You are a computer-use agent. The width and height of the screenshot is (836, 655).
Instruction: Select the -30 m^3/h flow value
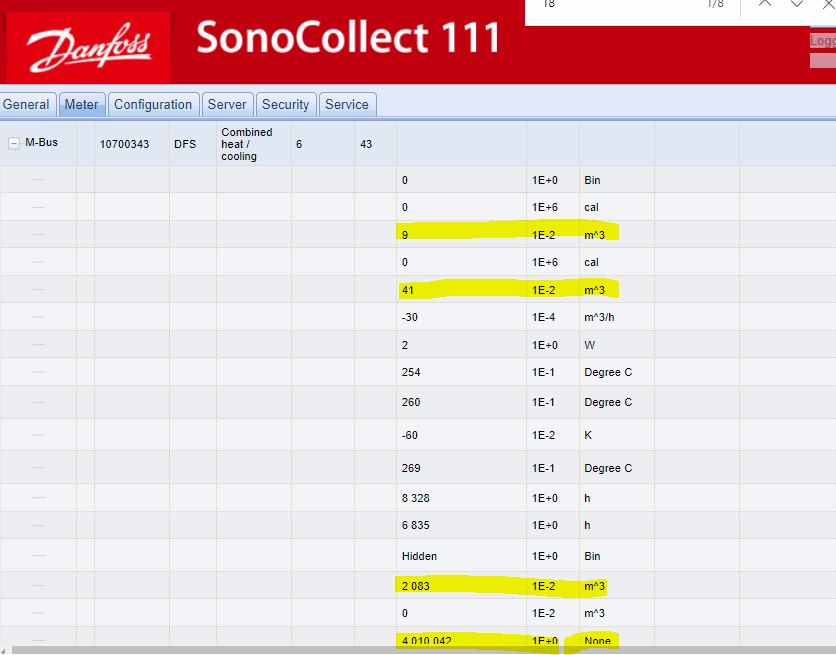point(411,317)
